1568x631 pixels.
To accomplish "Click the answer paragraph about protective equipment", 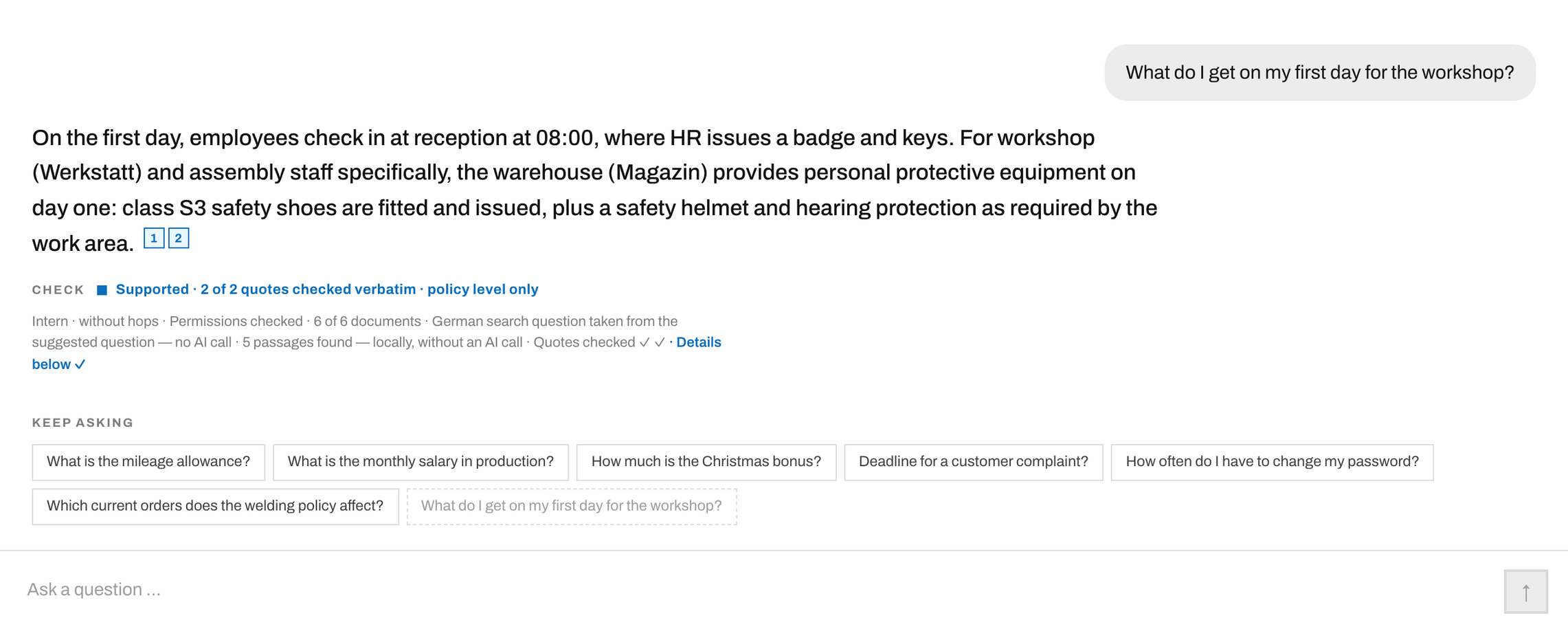I will tap(595, 190).
